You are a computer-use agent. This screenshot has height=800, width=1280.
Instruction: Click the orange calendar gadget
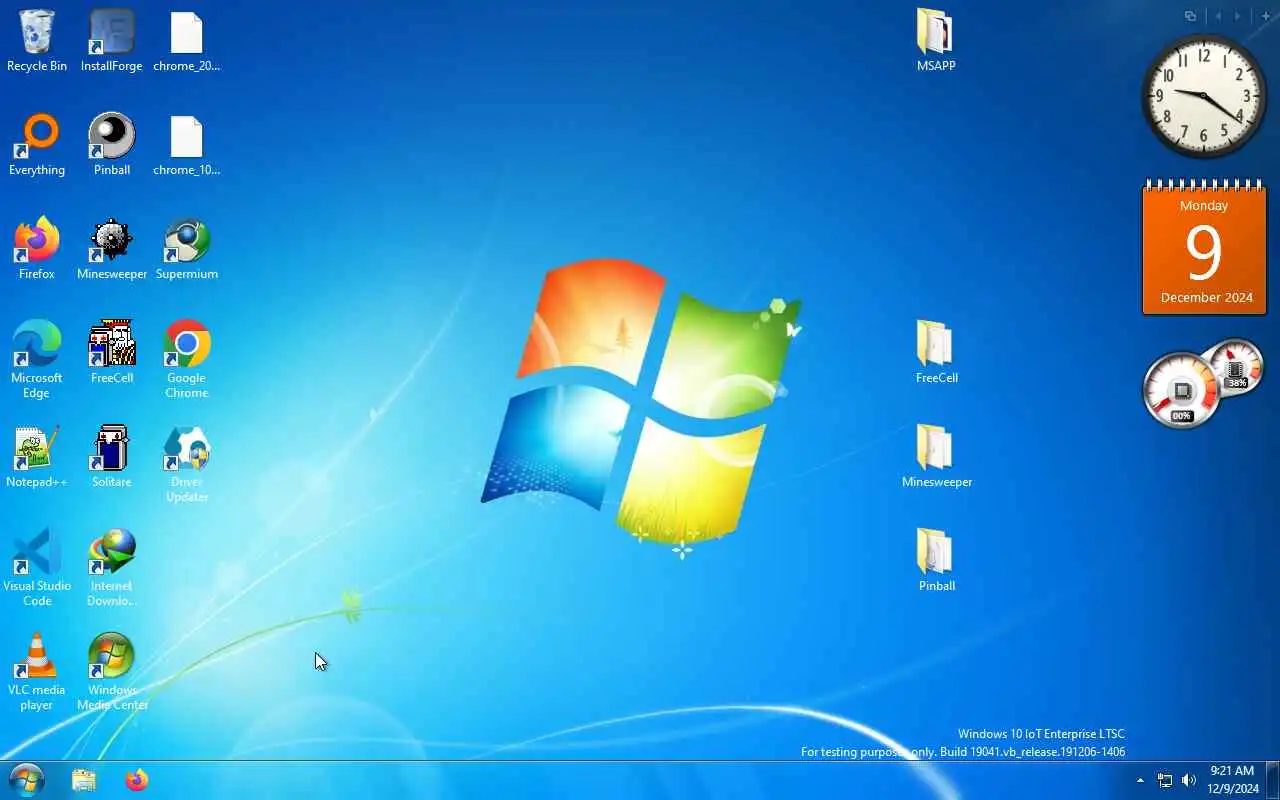coord(1204,247)
